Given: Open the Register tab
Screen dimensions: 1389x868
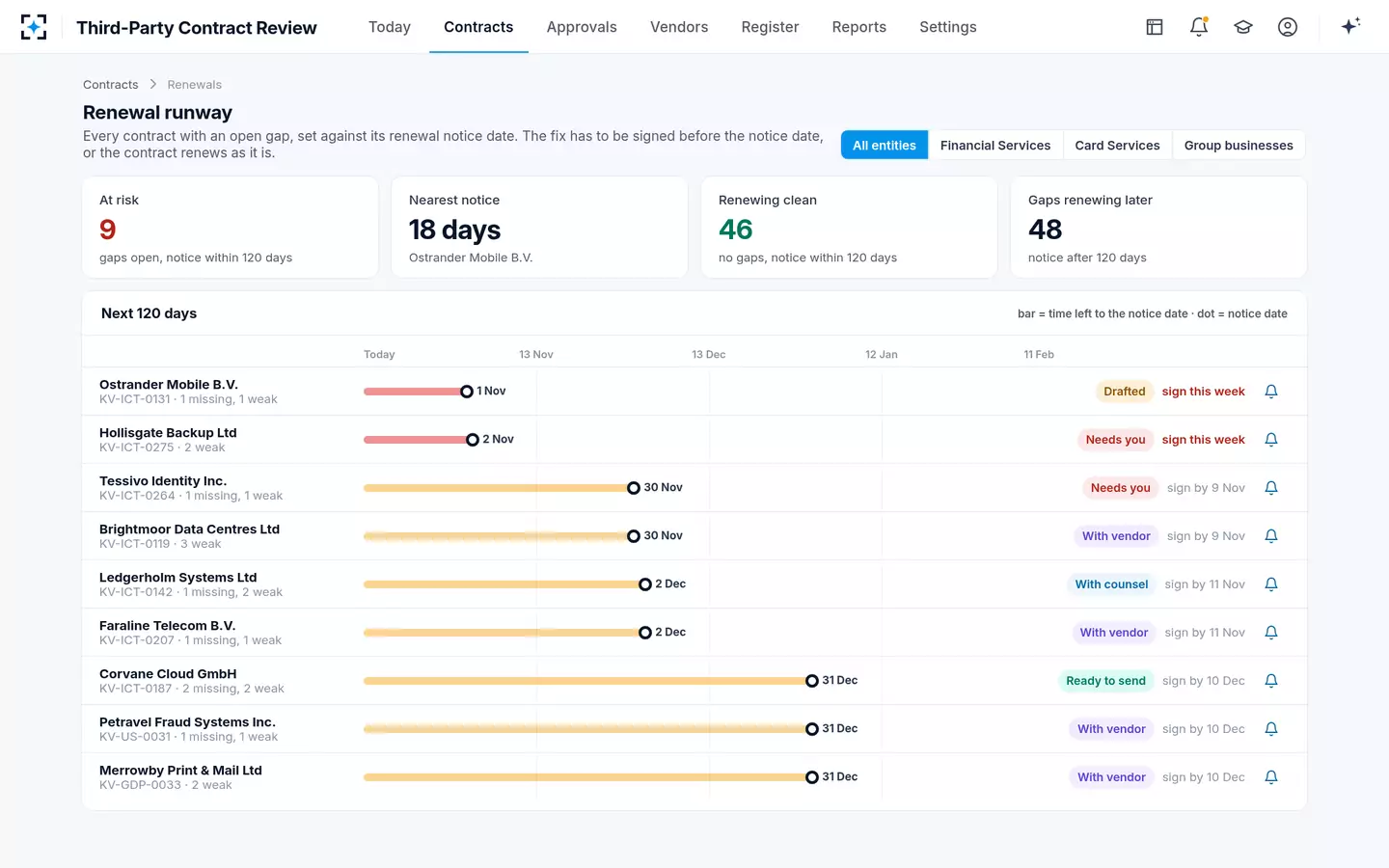Looking at the screenshot, I should [x=770, y=27].
